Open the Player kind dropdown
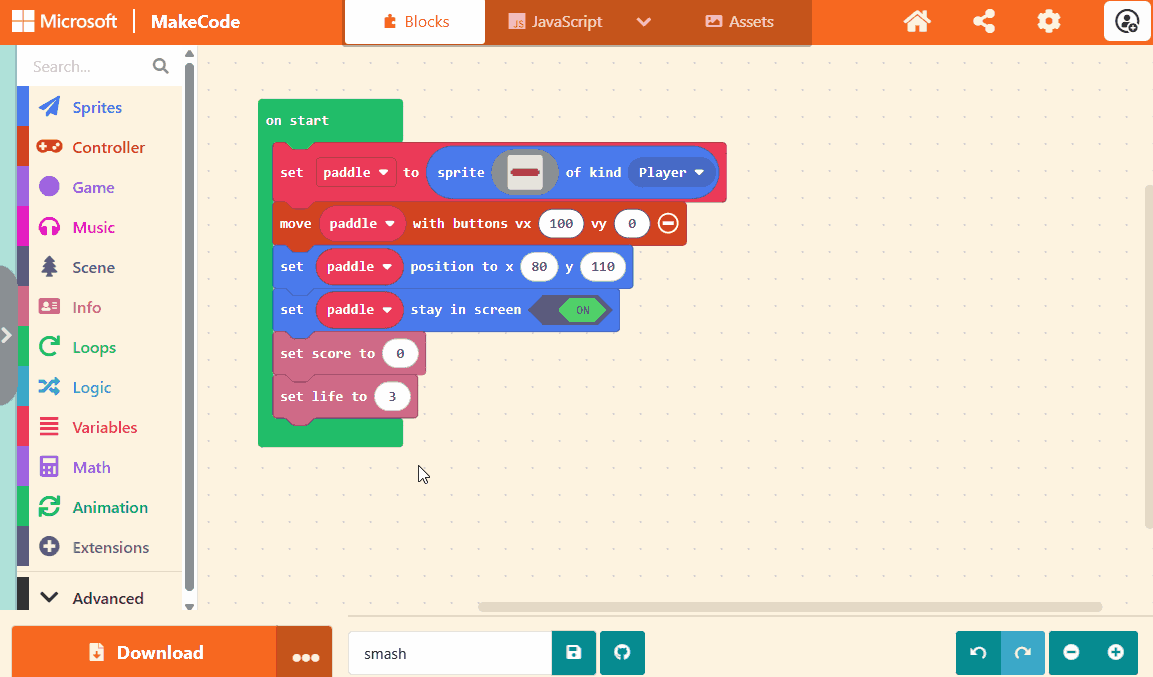The width and height of the screenshot is (1153, 677). [x=671, y=172]
